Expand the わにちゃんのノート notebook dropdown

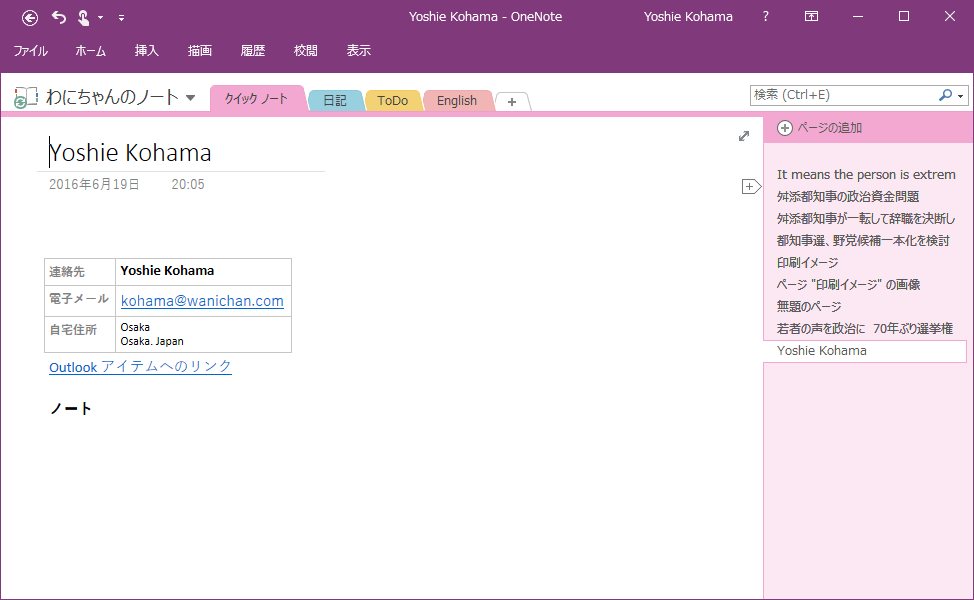(191, 98)
